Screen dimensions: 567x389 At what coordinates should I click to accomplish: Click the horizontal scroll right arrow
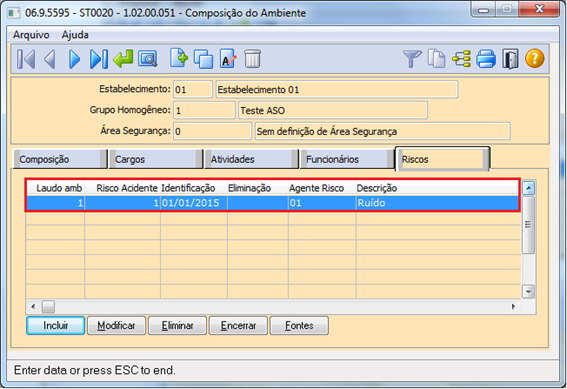point(513,307)
